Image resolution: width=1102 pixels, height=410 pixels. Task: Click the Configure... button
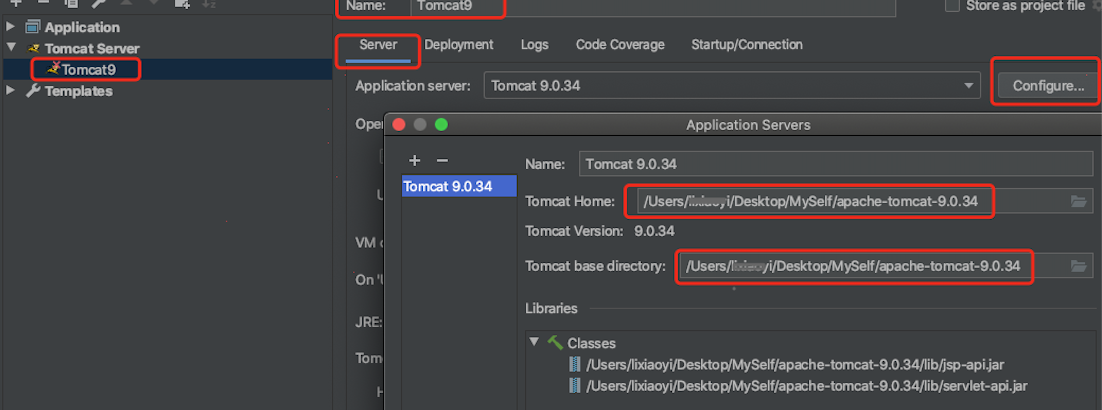click(1047, 86)
